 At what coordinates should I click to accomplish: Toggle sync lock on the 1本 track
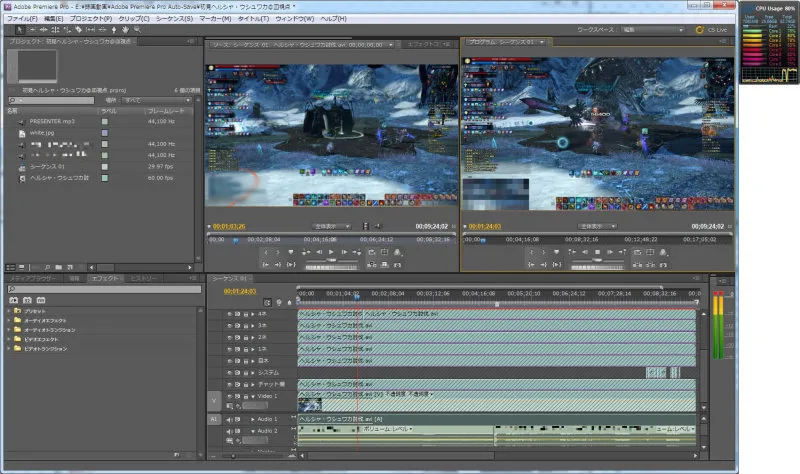tap(238, 349)
